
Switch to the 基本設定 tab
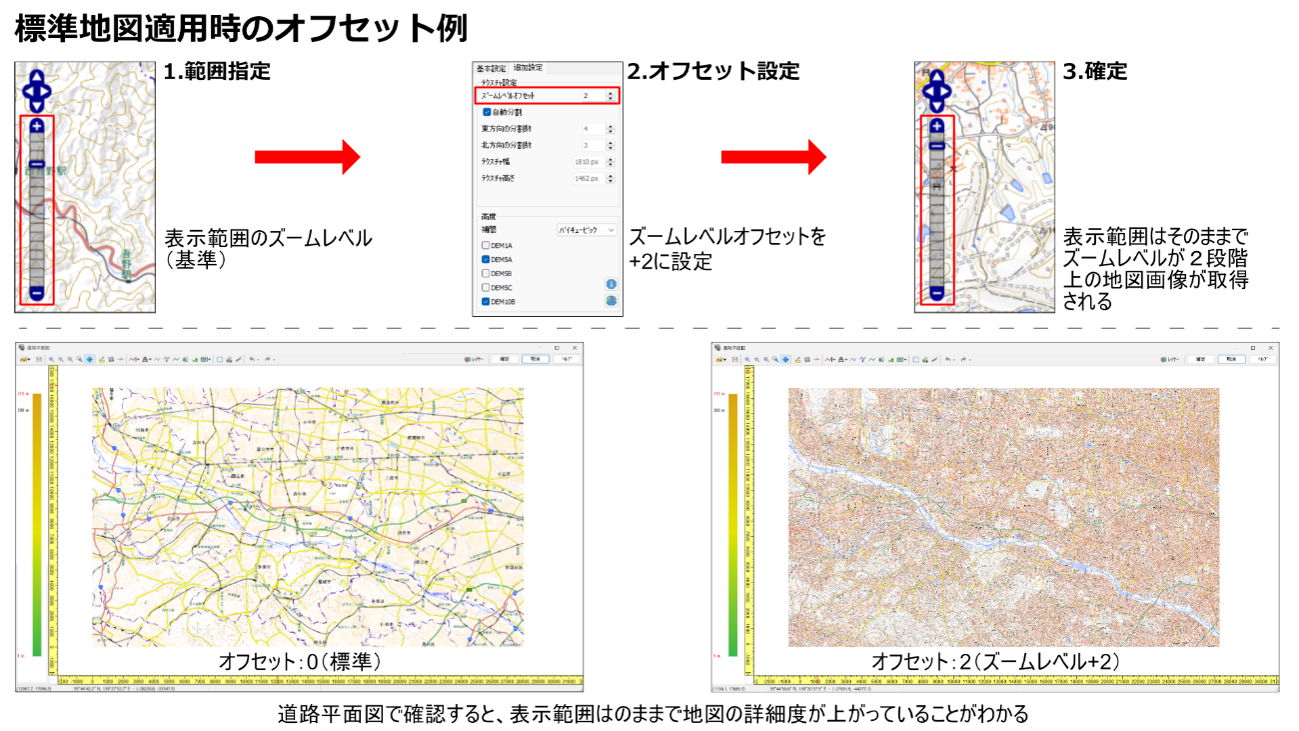pyautogui.click(x=490, y=67)
